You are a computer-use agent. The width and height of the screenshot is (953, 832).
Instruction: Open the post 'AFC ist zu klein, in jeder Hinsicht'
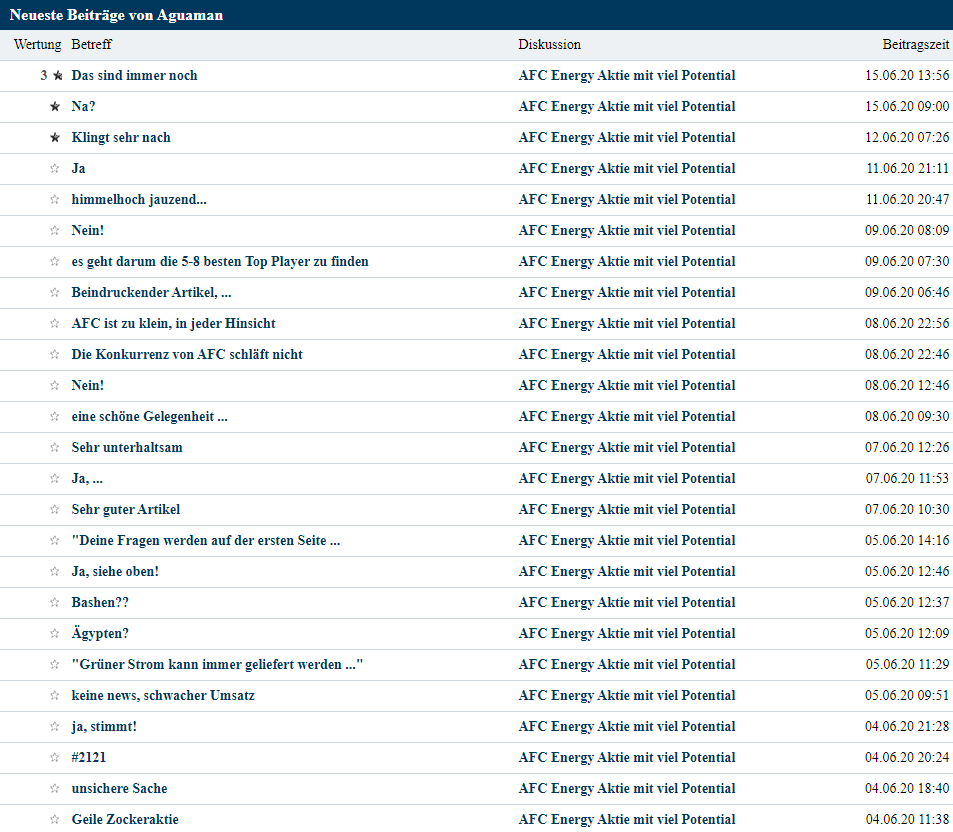[173, 324]
